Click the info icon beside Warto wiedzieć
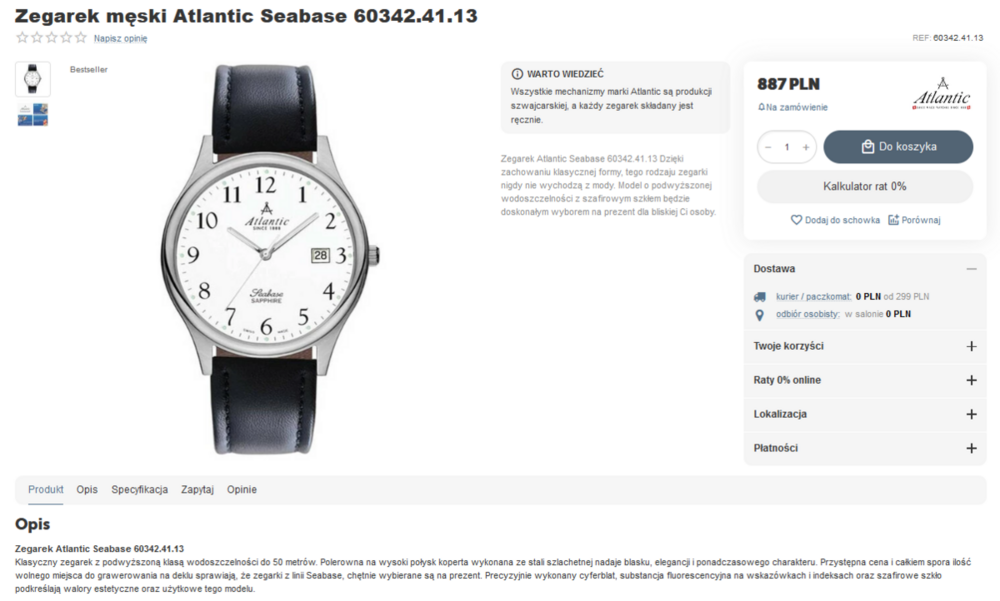Image resolution: width=1000 pixels, height=601 pixels. (517, 74)
